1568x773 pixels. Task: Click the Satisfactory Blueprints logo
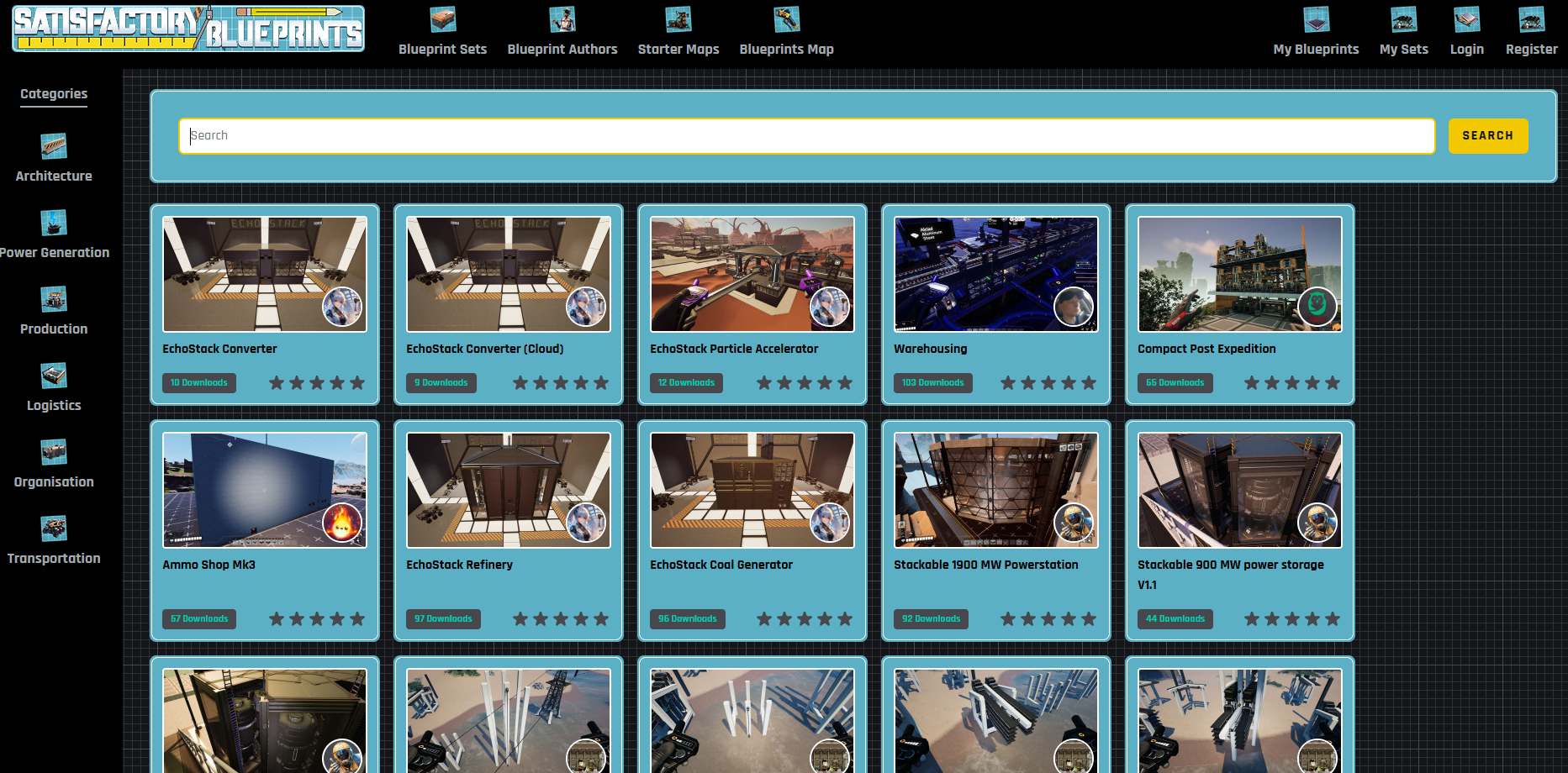pos(188,29)
